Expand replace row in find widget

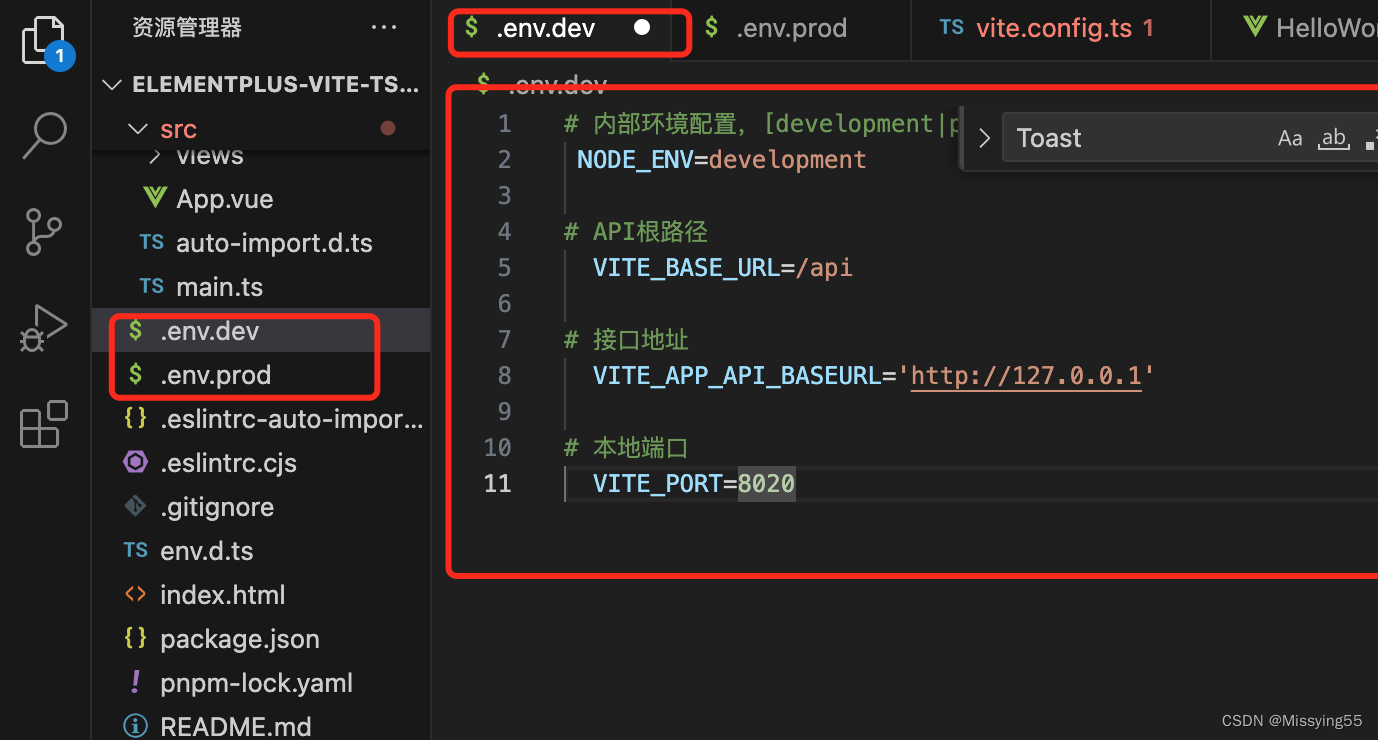pyautogui.click(x=984, y=139)
